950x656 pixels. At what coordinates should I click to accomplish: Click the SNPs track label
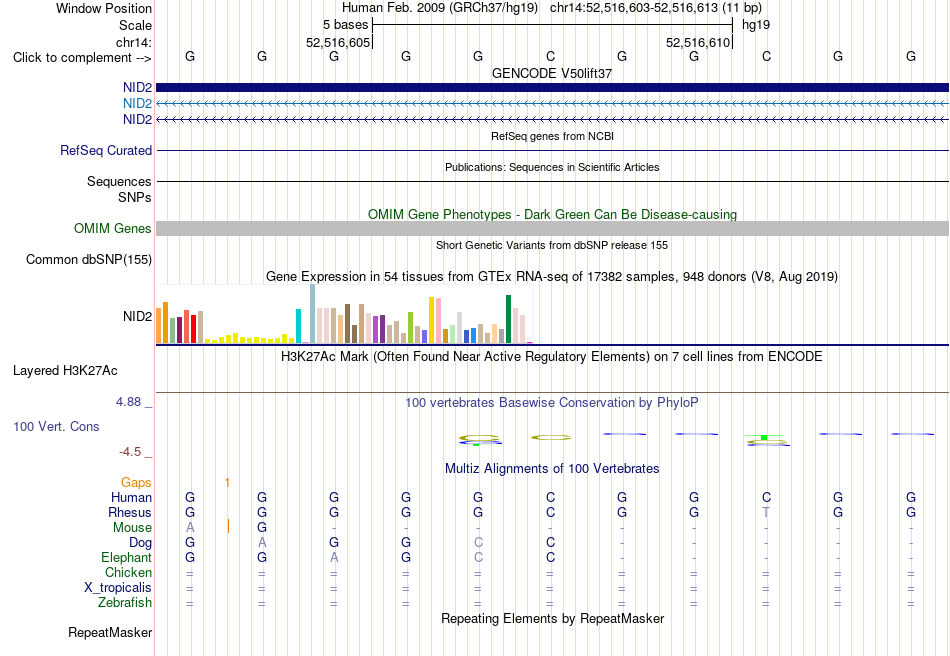[135, 197]
